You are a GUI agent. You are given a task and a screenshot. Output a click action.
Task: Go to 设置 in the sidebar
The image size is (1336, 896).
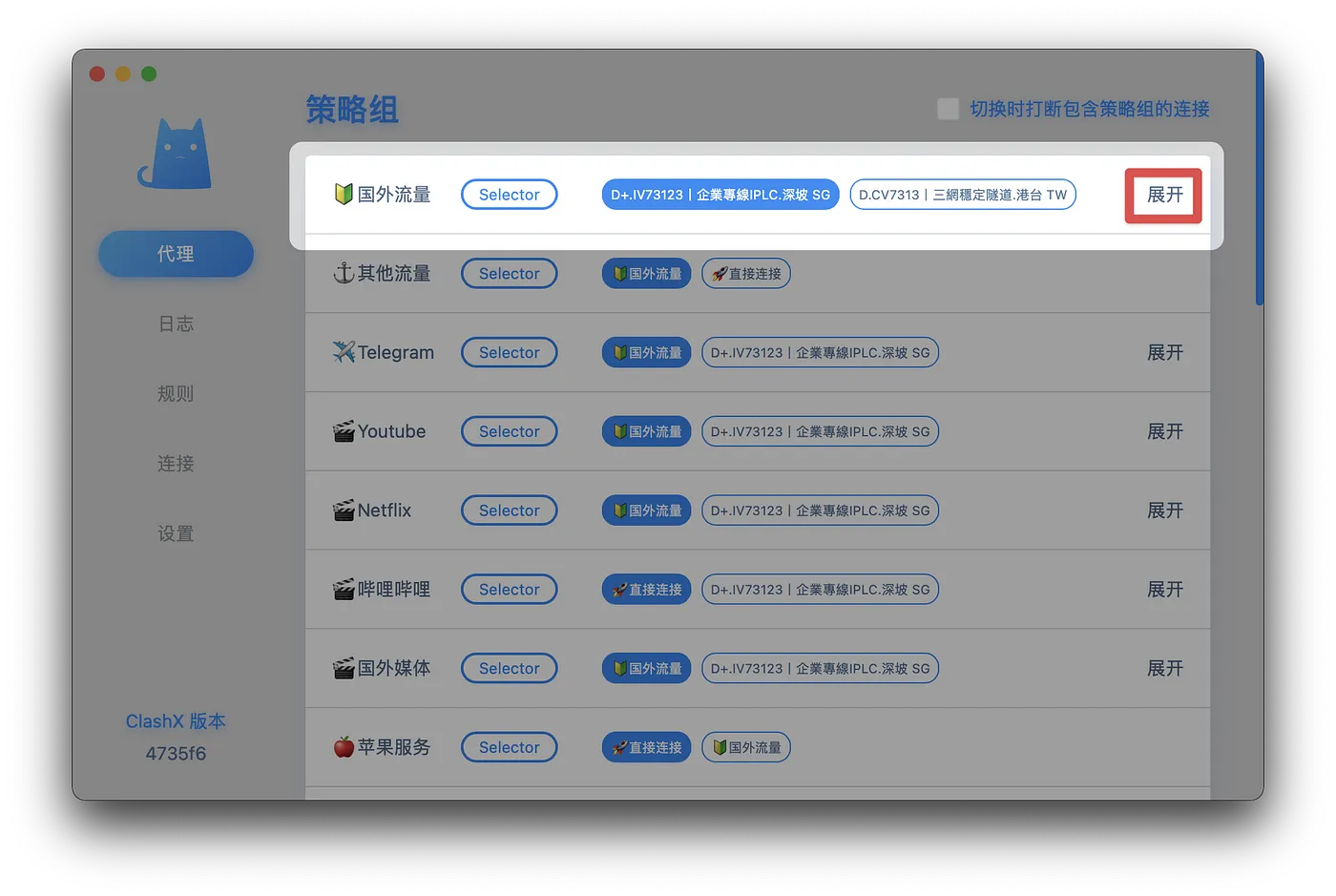pyautogui.click(x=176, y=533)
